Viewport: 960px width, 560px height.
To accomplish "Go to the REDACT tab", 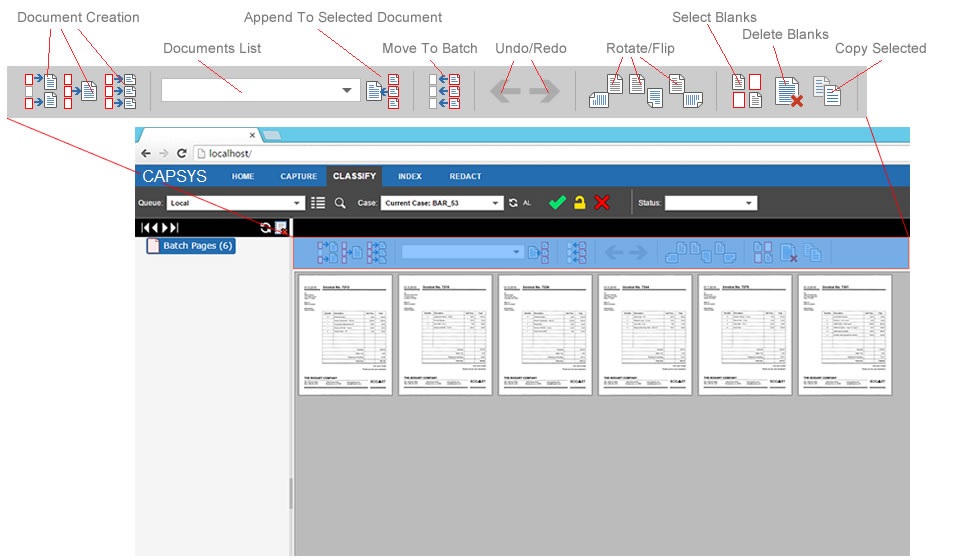I will [465, 177].
